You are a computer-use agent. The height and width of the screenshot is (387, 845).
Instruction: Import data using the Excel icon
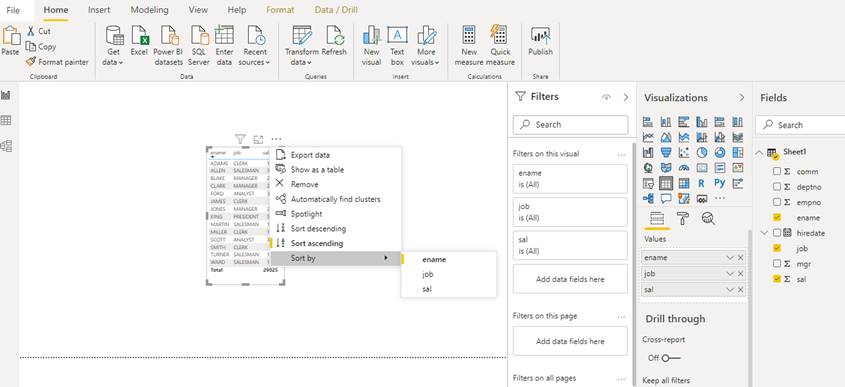[x=139, y=41]
